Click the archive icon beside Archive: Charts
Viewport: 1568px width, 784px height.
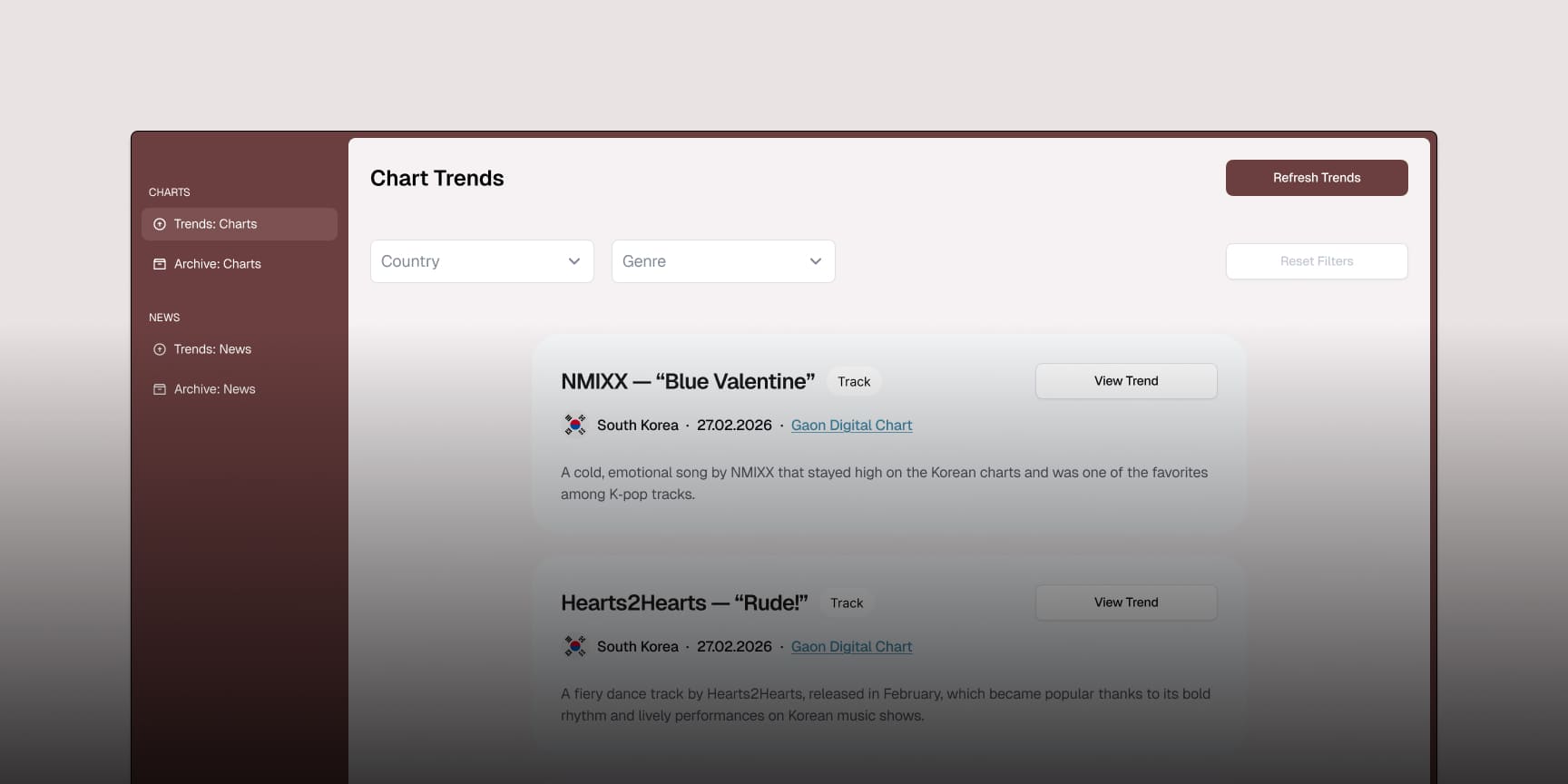(x=160, y=264)
